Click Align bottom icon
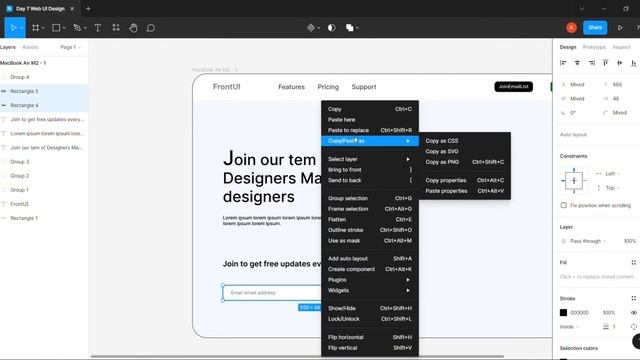640x360 pixels. [633, 62]
